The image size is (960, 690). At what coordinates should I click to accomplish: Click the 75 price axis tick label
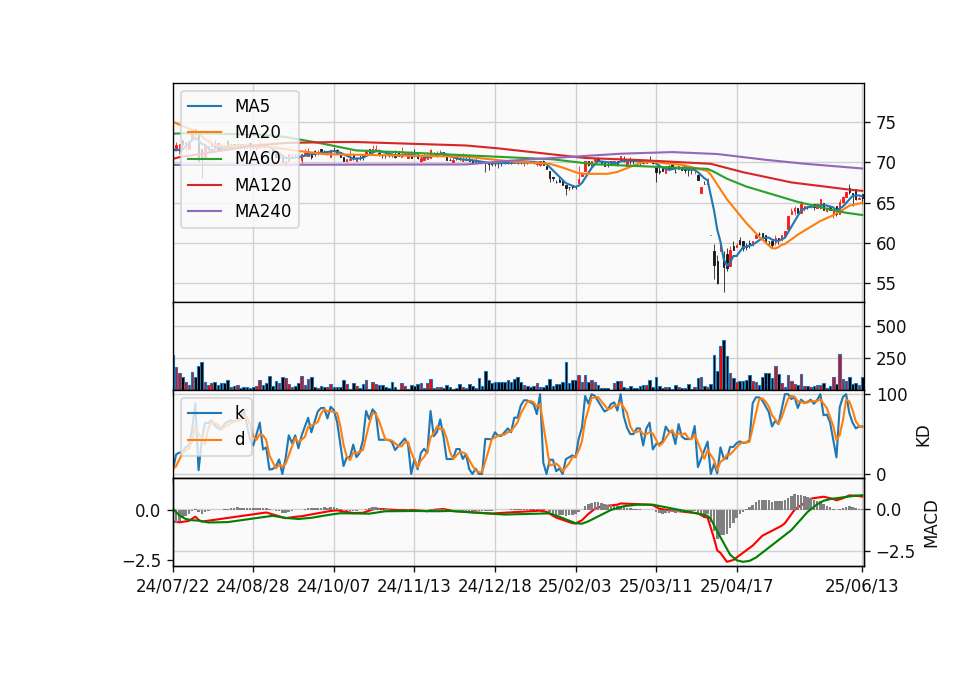point(885,123)
